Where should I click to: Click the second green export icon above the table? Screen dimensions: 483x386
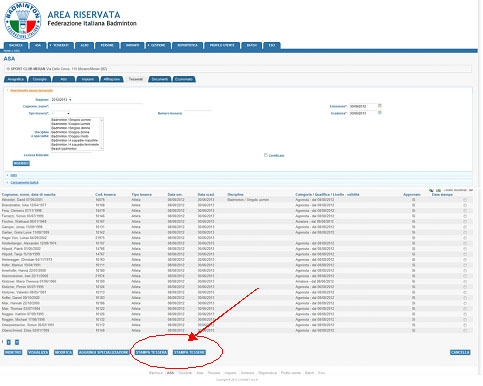438,190
